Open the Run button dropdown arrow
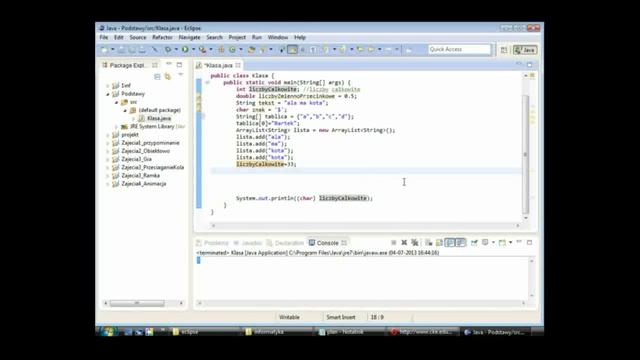Image resolution: width=640 pixels, height=360 pixels. point(193,49)
